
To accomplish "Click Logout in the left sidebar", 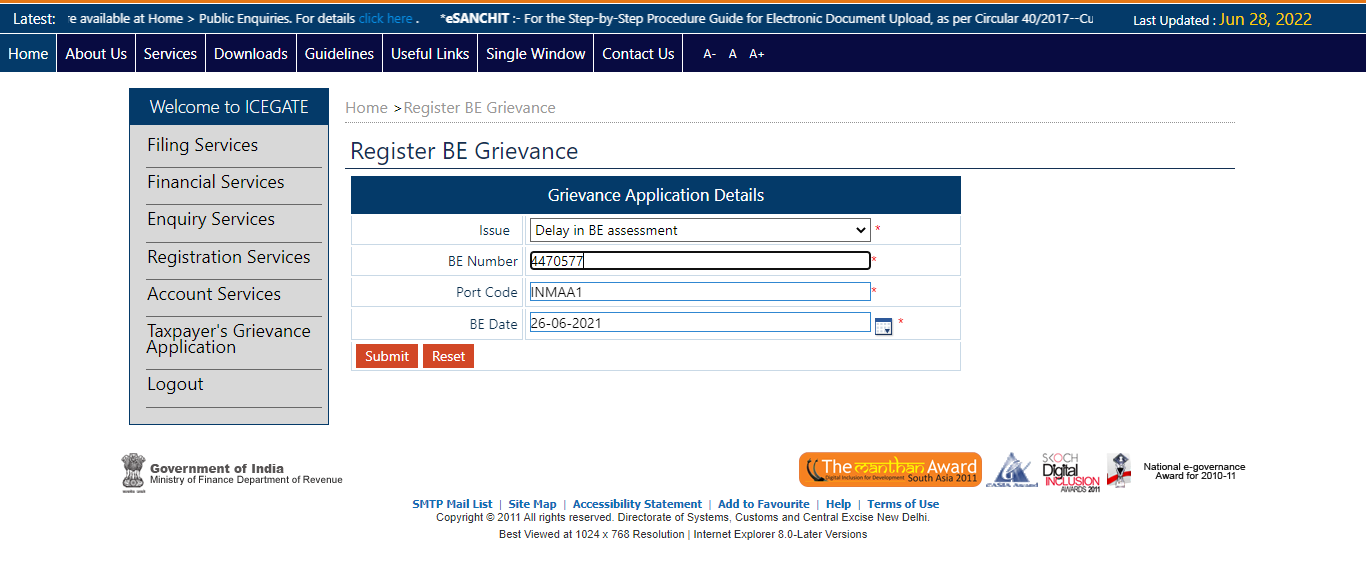I will pos(175,384).
